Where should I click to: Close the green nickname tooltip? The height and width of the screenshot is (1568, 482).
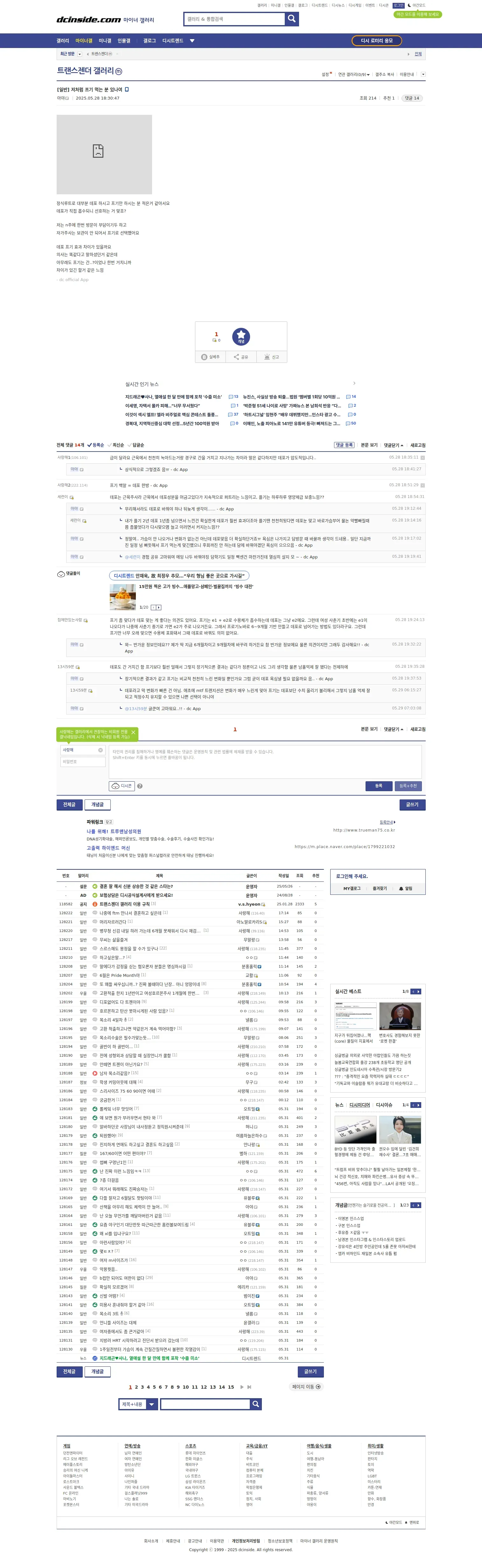(133, 732)
